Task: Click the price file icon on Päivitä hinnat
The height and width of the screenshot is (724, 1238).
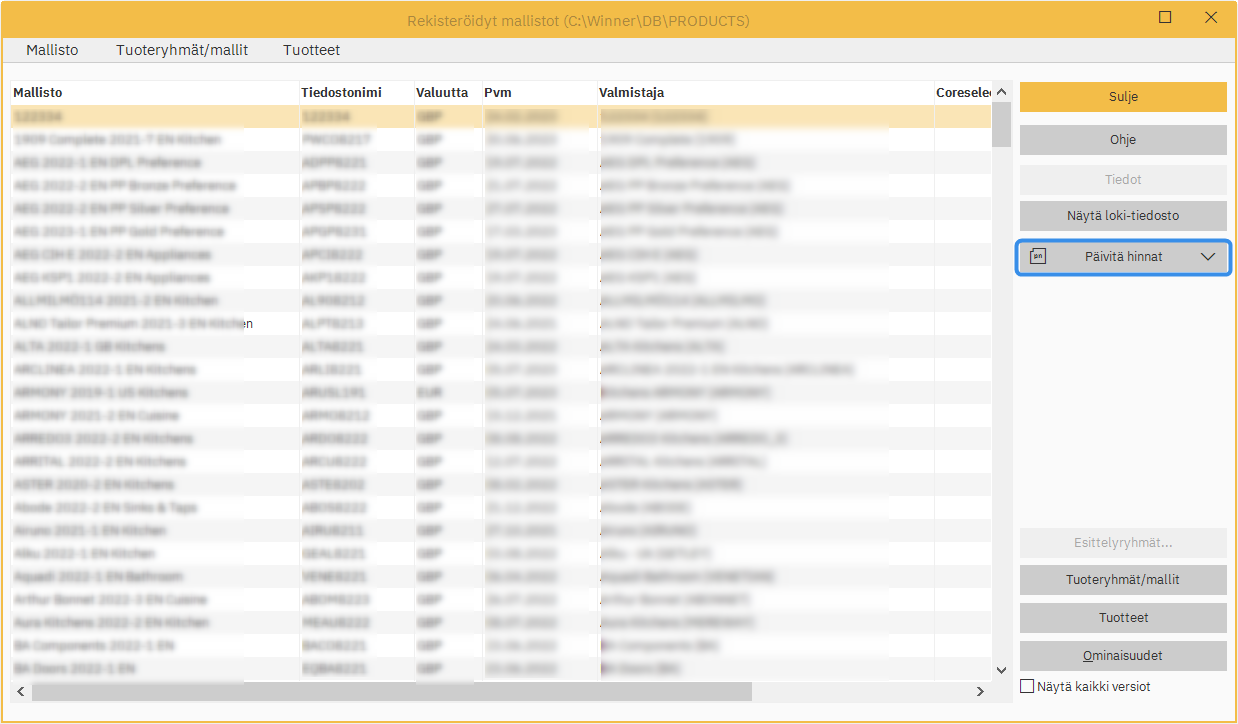Action: [1038, 257]
